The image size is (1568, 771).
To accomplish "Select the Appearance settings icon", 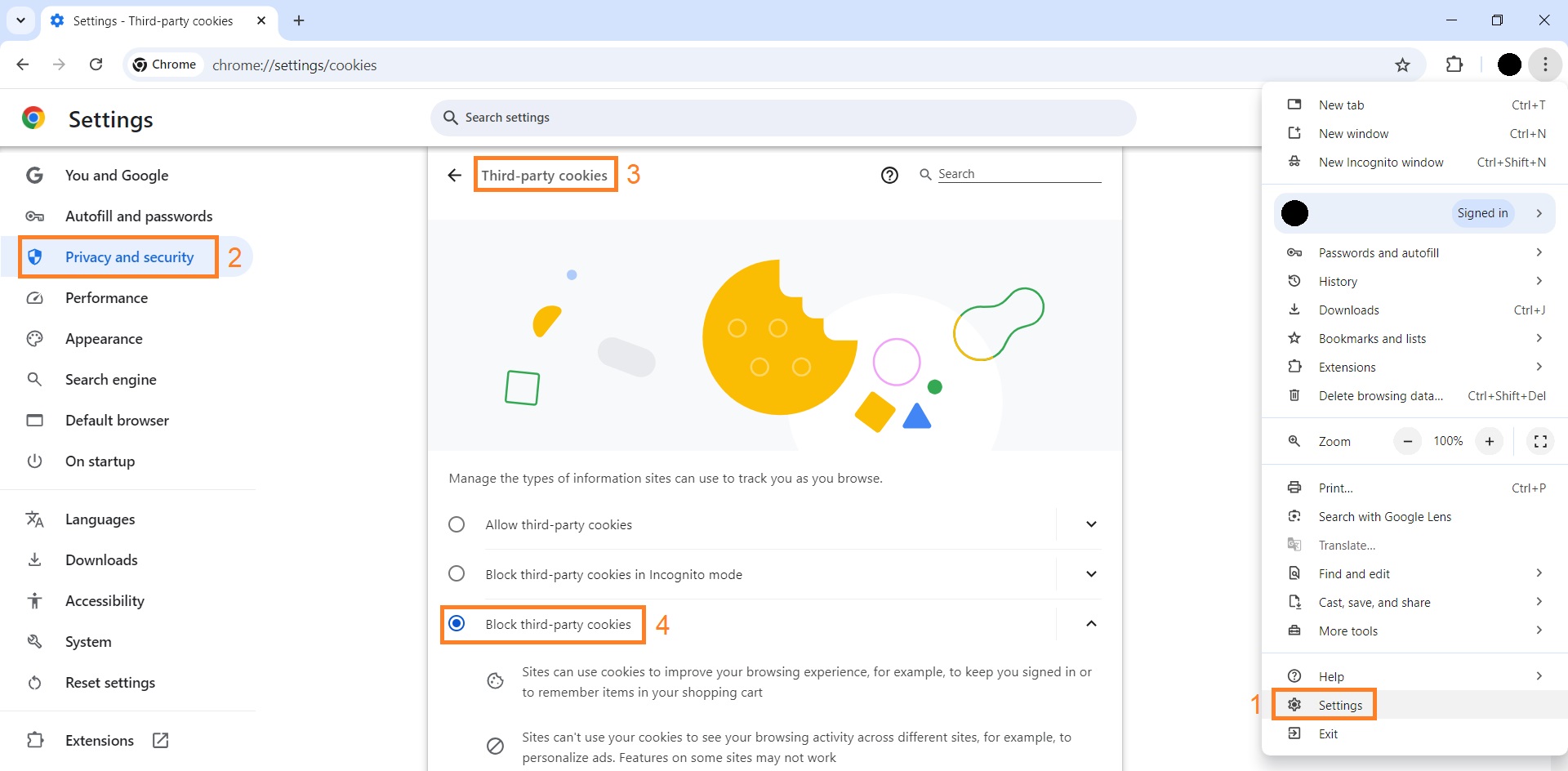I will tap(35, 338).
